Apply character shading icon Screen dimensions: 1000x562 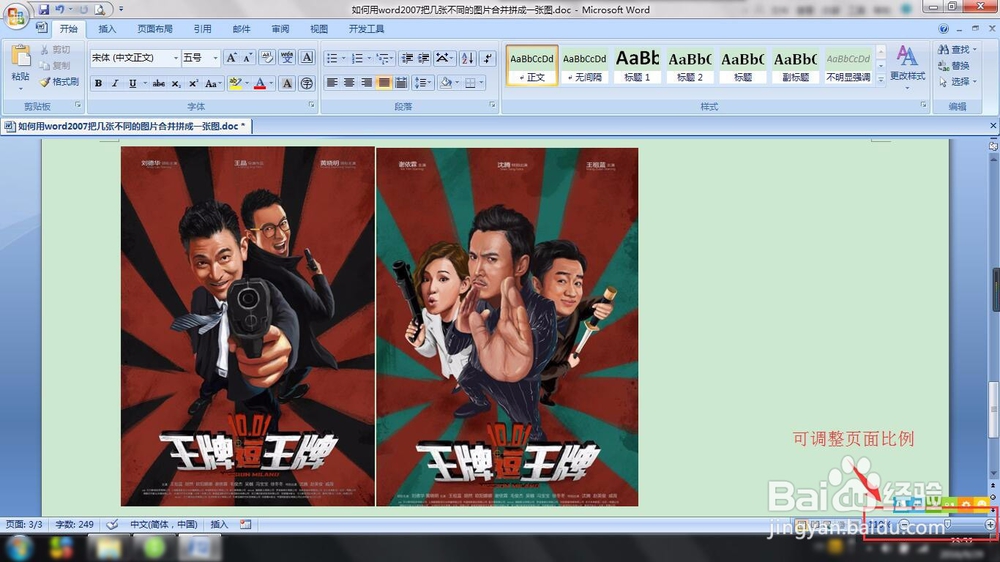[x=287, y=84]
